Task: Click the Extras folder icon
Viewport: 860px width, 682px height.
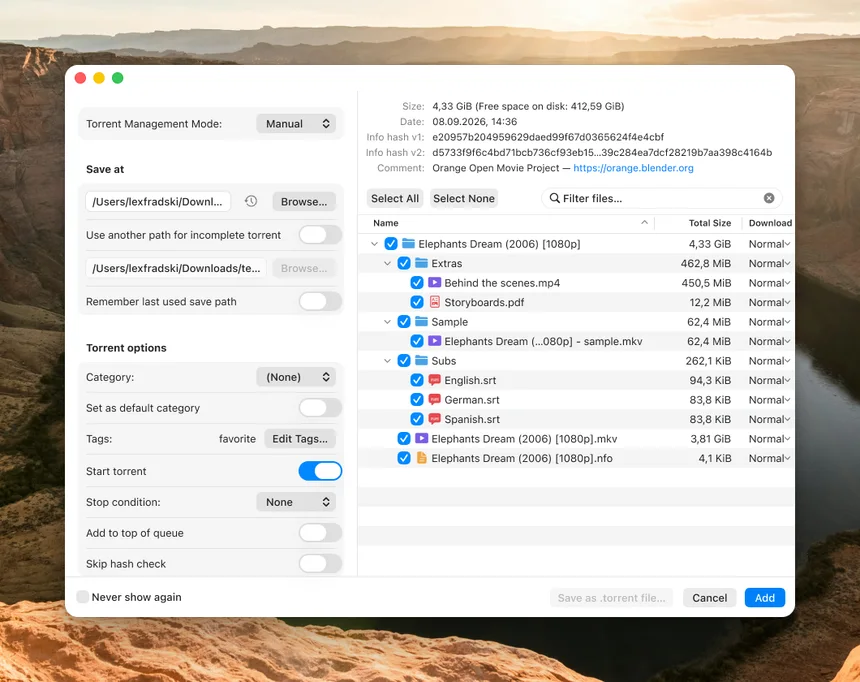Action: 421,263
